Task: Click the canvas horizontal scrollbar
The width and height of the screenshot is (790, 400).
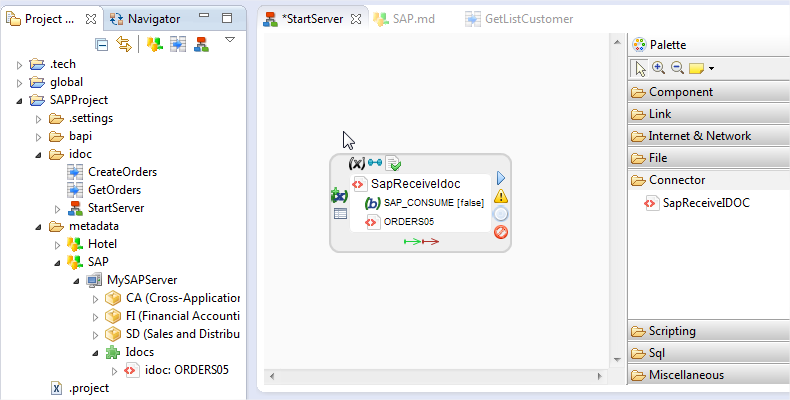Action: pos(435,376)
